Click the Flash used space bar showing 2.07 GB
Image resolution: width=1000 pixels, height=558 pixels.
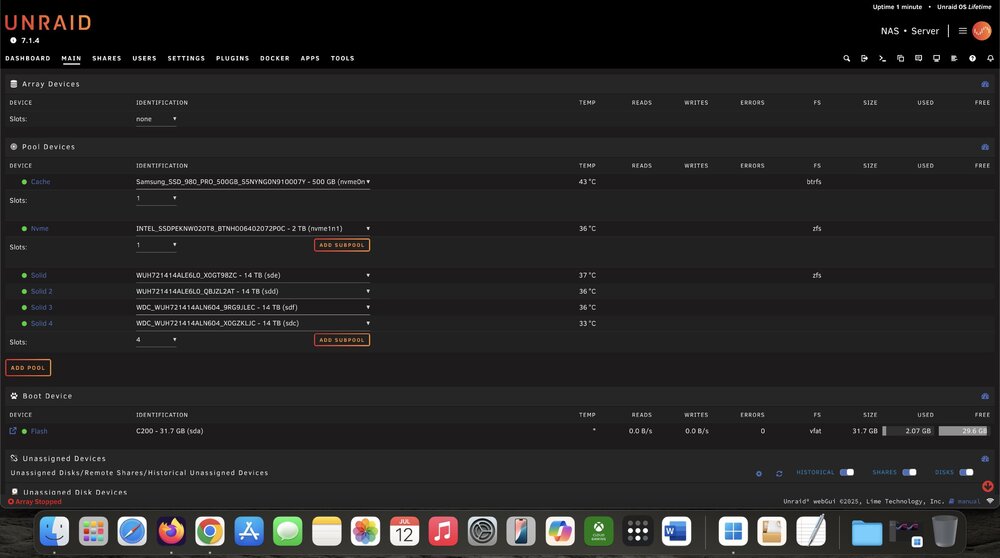tap(908, 431)
